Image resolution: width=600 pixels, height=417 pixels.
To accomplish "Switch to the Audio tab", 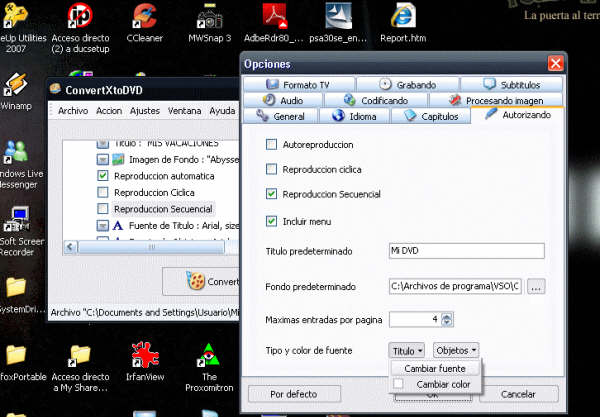I will coord(283,100).
